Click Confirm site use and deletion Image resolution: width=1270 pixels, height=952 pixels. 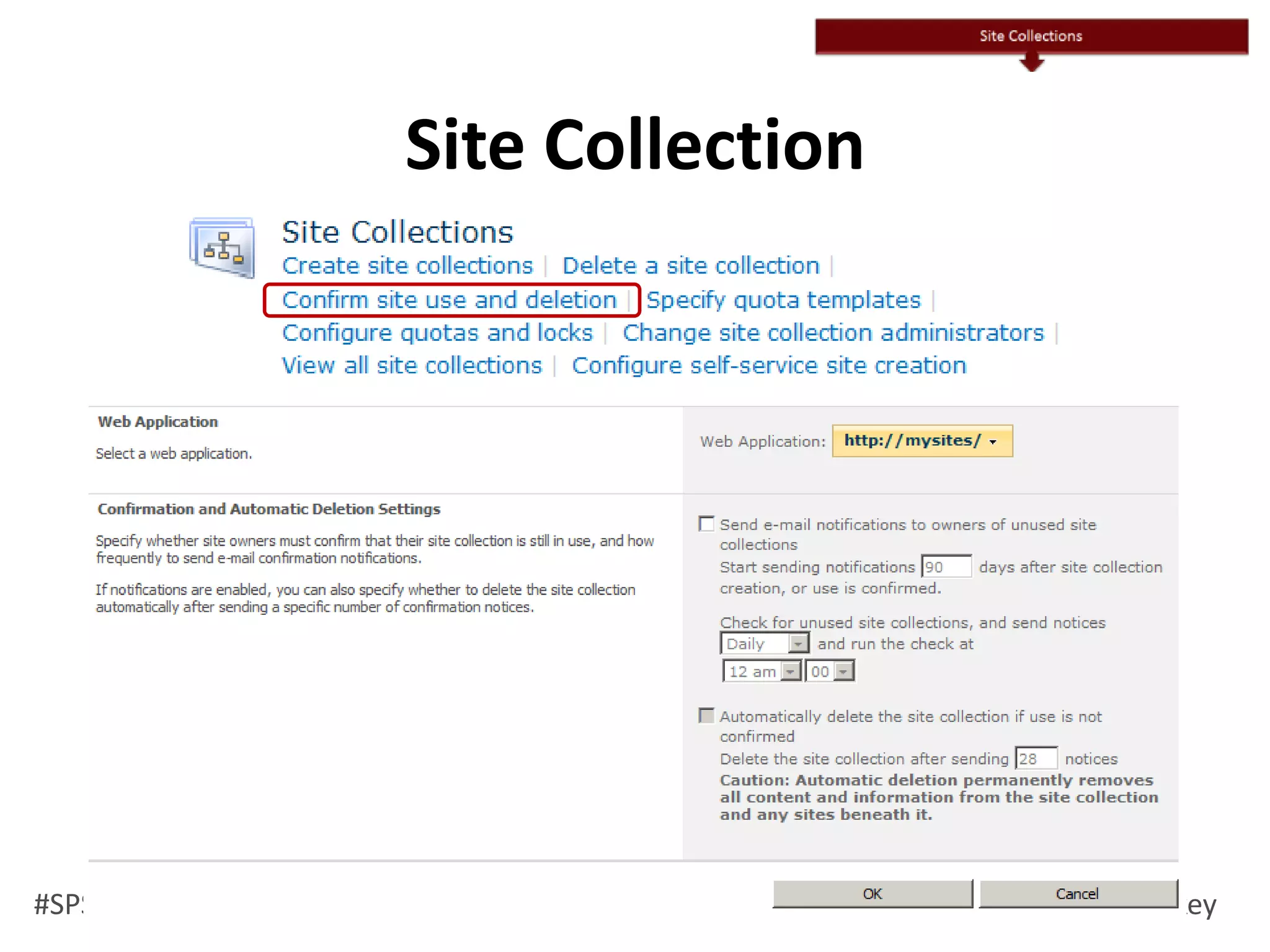click(x=450, y=300)
